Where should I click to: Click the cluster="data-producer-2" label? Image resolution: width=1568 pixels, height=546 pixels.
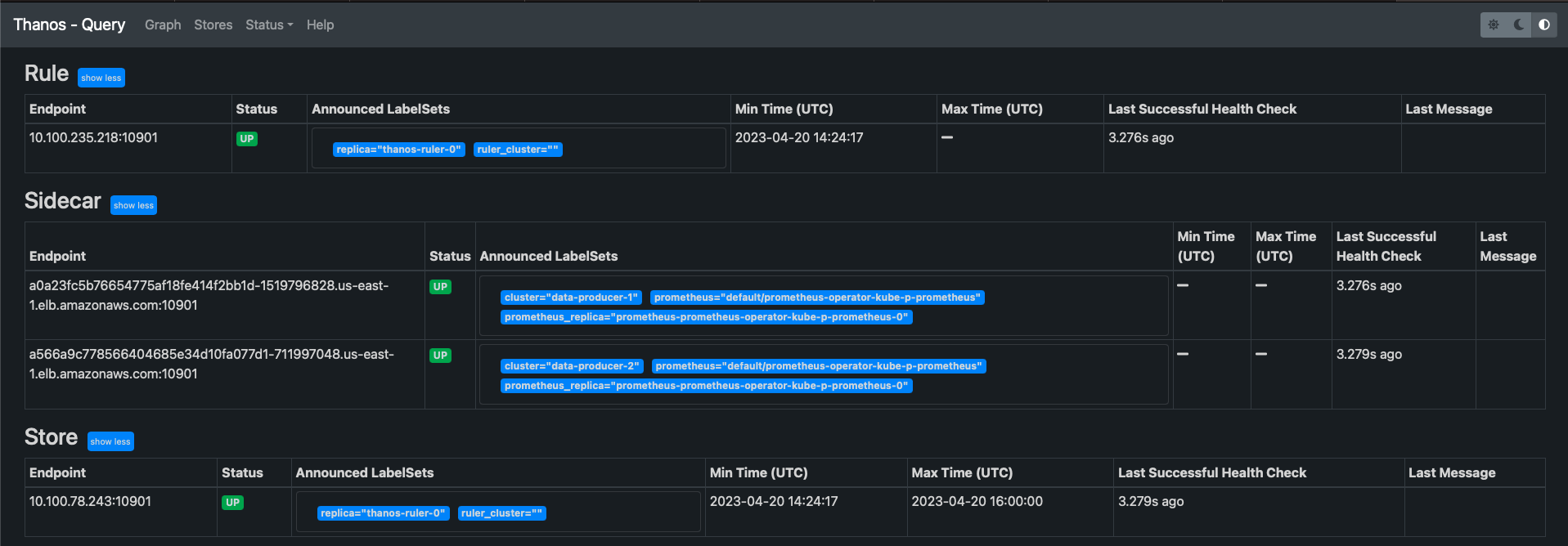click(x=572, y=366)
